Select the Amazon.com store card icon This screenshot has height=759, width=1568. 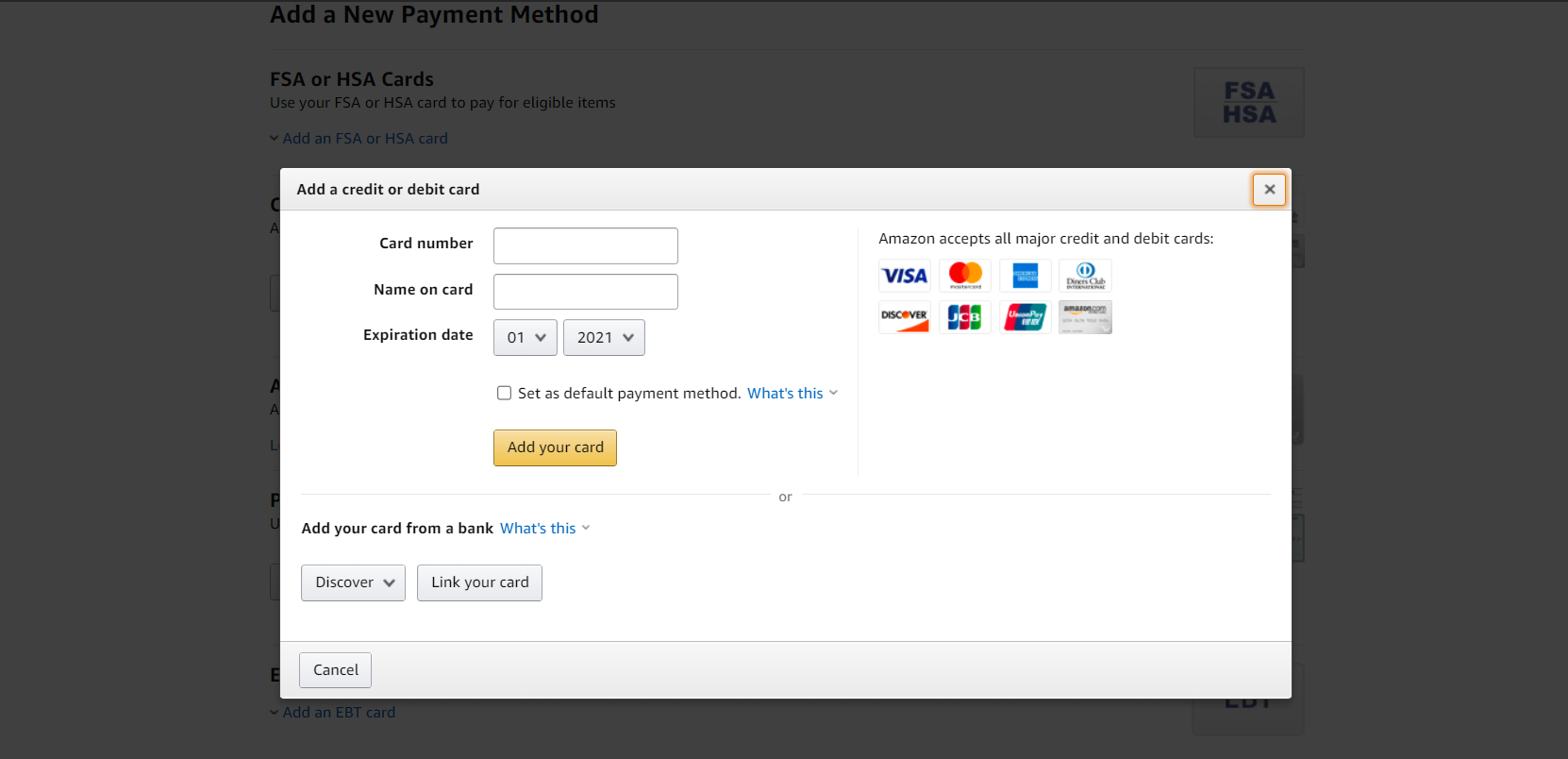(x=1085, y=317)
